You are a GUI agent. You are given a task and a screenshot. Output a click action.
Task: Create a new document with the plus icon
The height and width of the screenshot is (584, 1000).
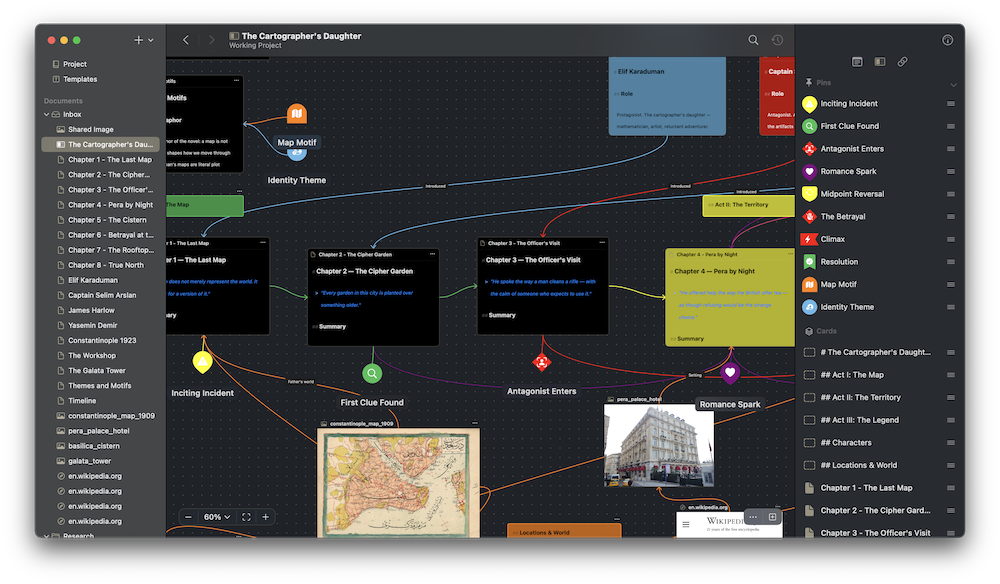coord(136,39)
